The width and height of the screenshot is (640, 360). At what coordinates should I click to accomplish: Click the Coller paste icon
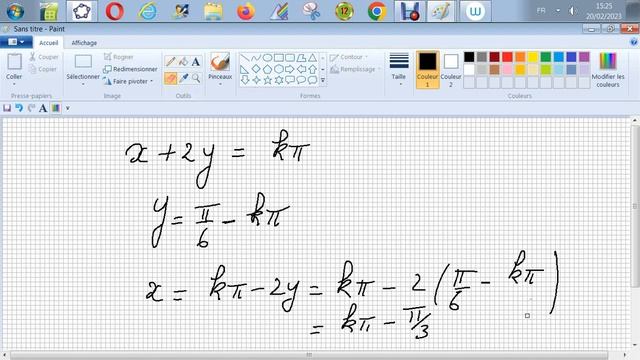click(x=14, y=62)
